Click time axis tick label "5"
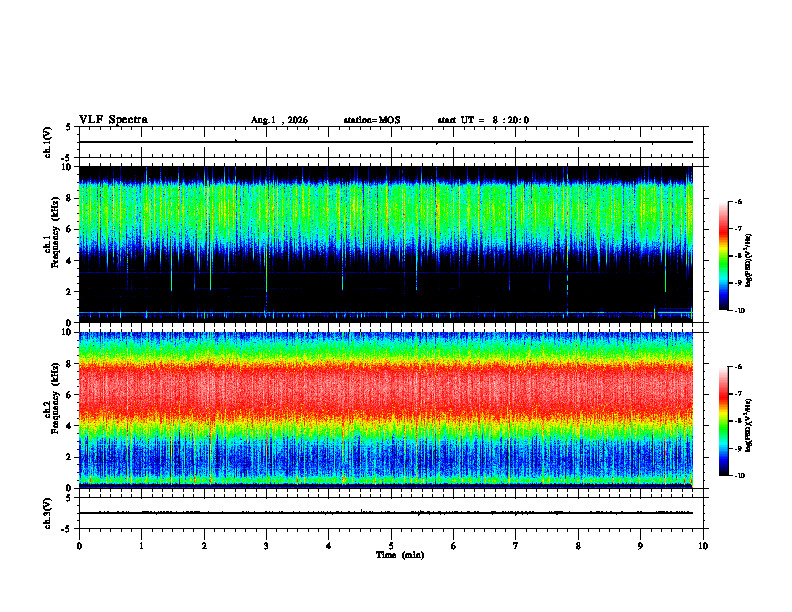792x612 pixels. (x=391, y=546)
